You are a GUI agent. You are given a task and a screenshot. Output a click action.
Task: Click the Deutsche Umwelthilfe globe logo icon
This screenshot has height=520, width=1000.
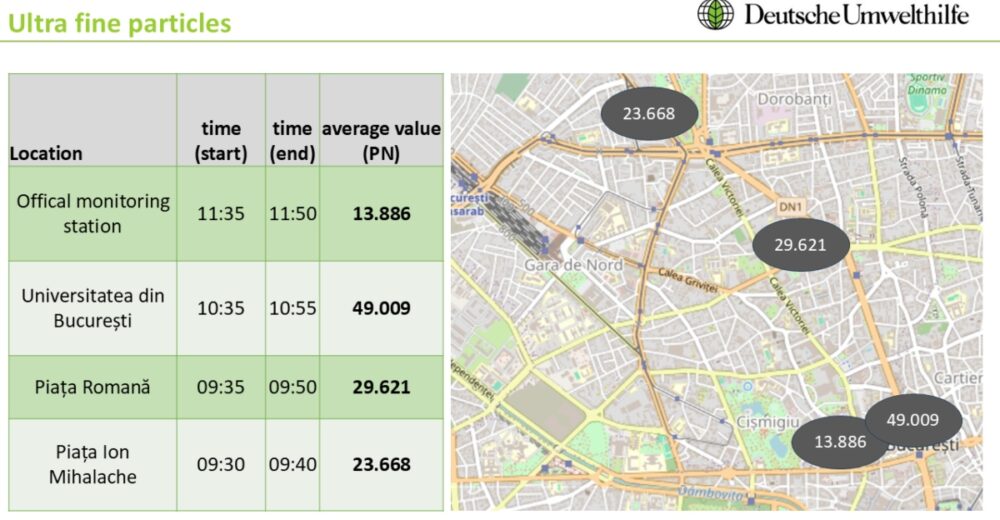[717, 14]
